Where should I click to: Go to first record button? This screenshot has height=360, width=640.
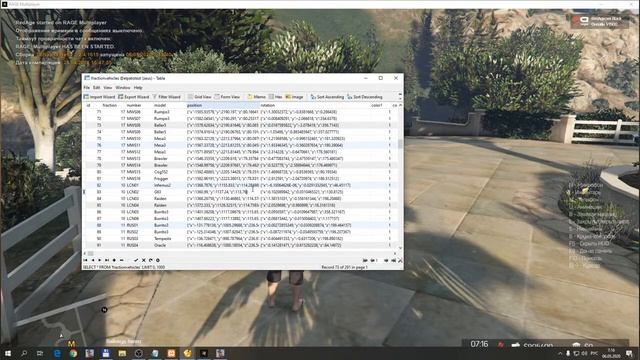[85, 260]
